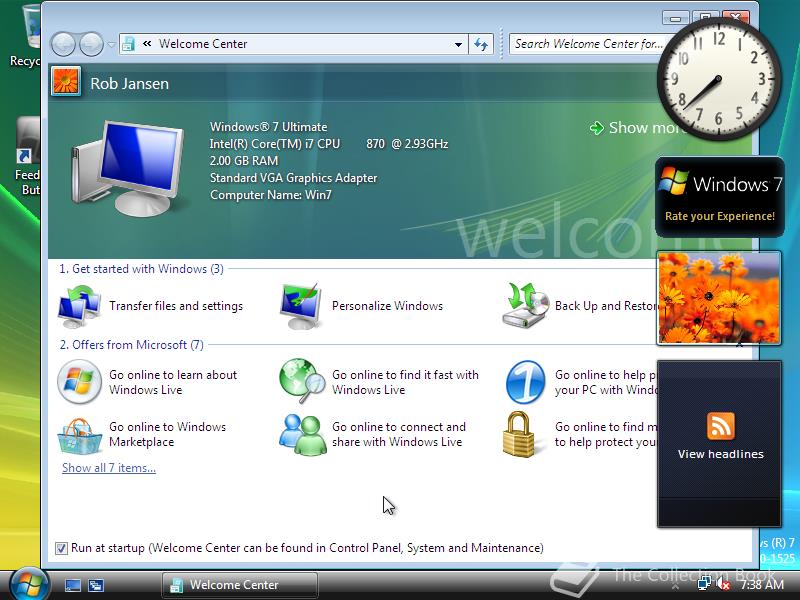800x600 pixels.
Task: Select the Personalize Windows label
Action: [x=387, y=306]
